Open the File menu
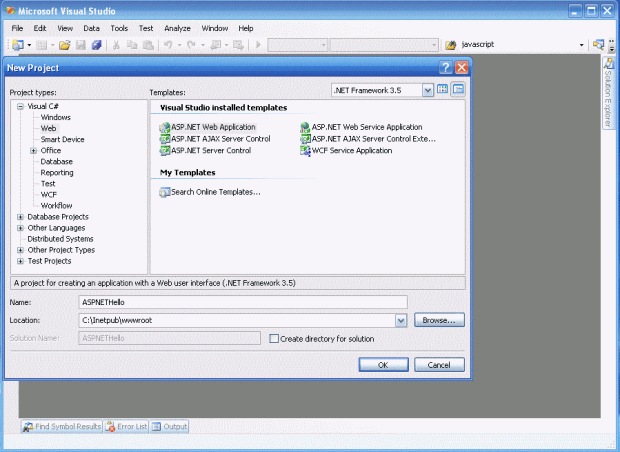This screenshot has width=620, height=452. coord(17,28)
